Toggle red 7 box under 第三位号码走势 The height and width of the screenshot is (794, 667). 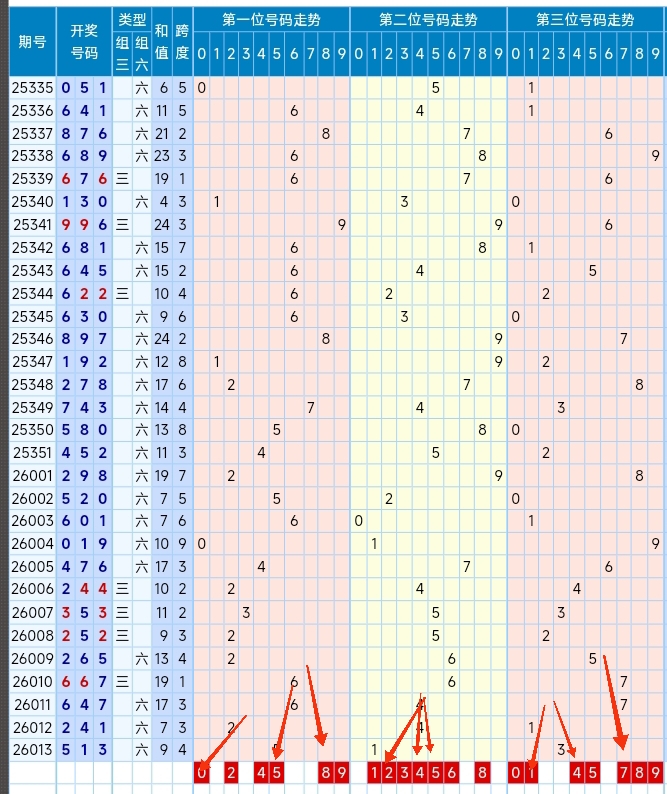[x=624, y=772]
